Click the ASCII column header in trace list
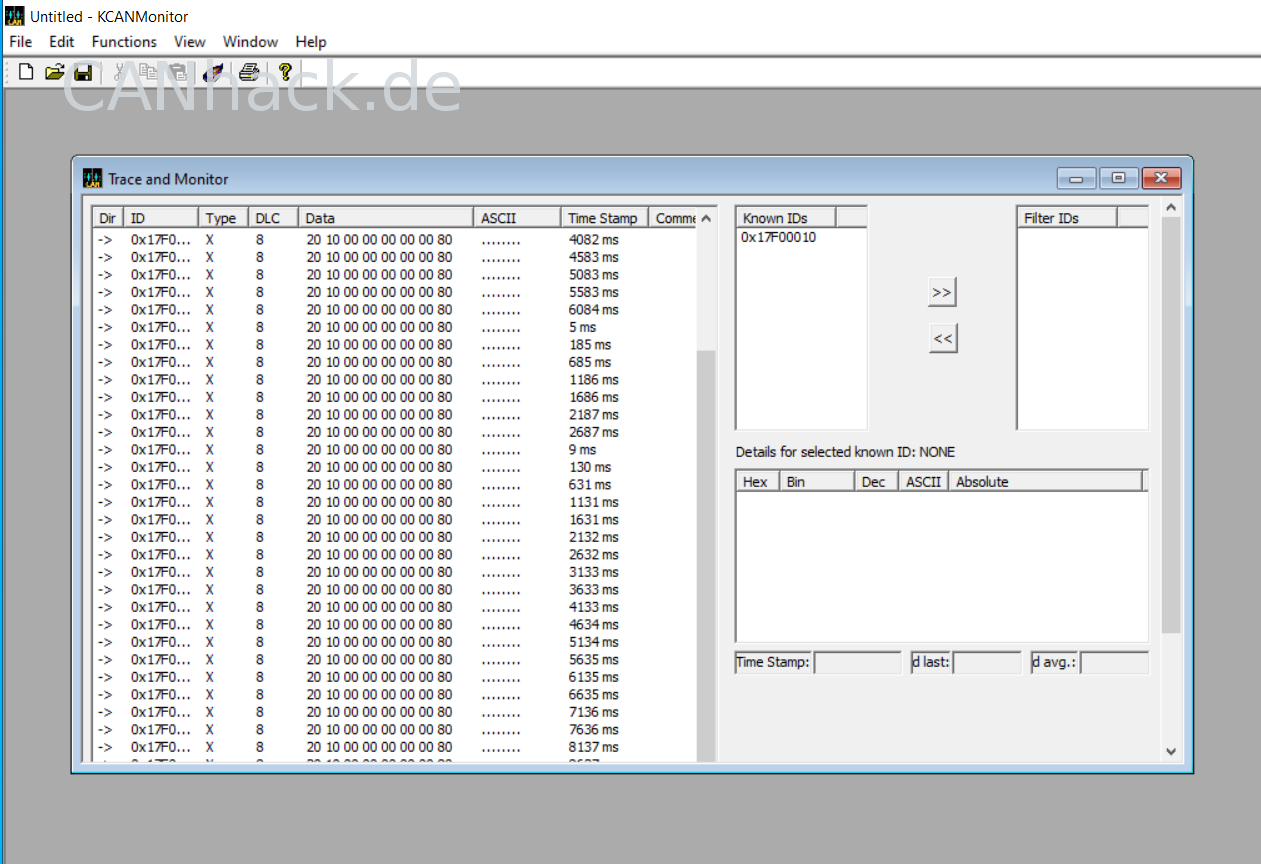 tap(517, 218)
